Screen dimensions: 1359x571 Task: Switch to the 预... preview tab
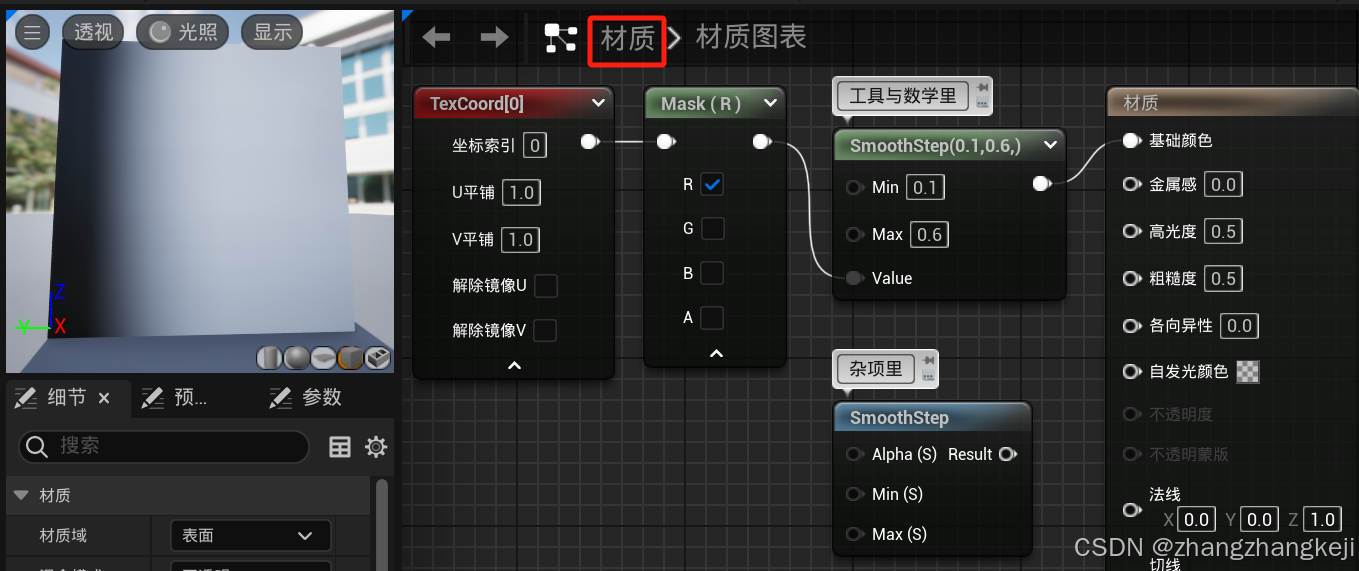click(174, 398)
